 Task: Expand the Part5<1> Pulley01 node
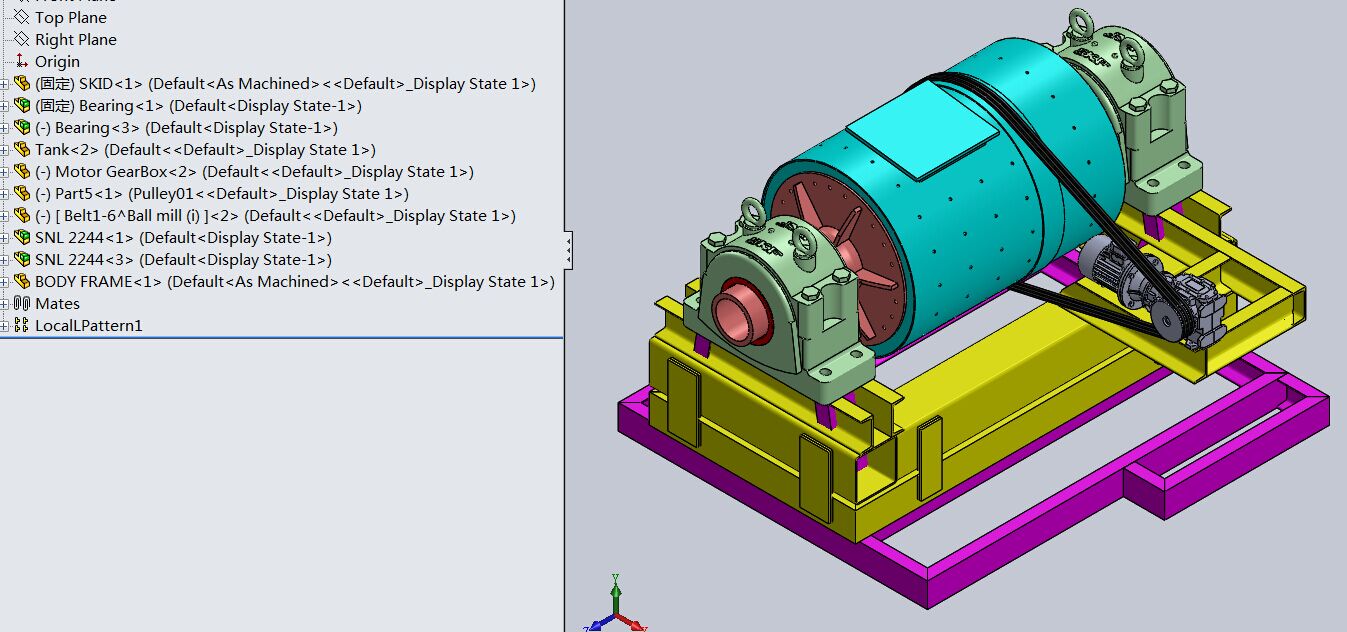(x=5, y=194)
